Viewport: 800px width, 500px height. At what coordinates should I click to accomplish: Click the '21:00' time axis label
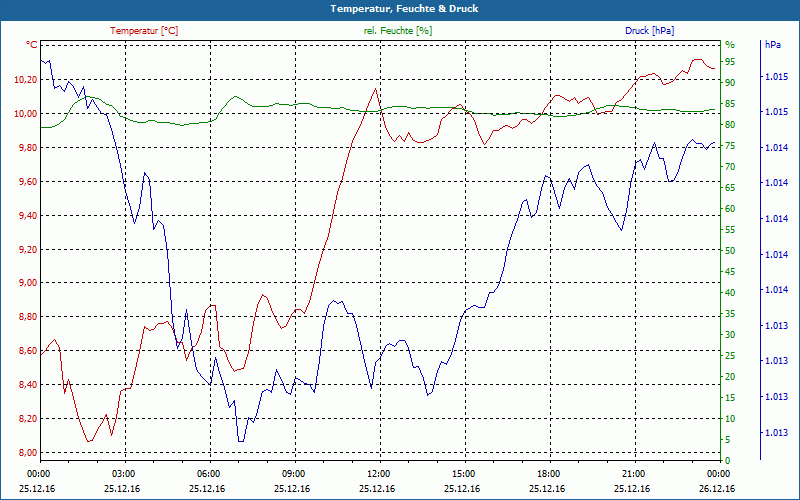click(x=633, y=473)
